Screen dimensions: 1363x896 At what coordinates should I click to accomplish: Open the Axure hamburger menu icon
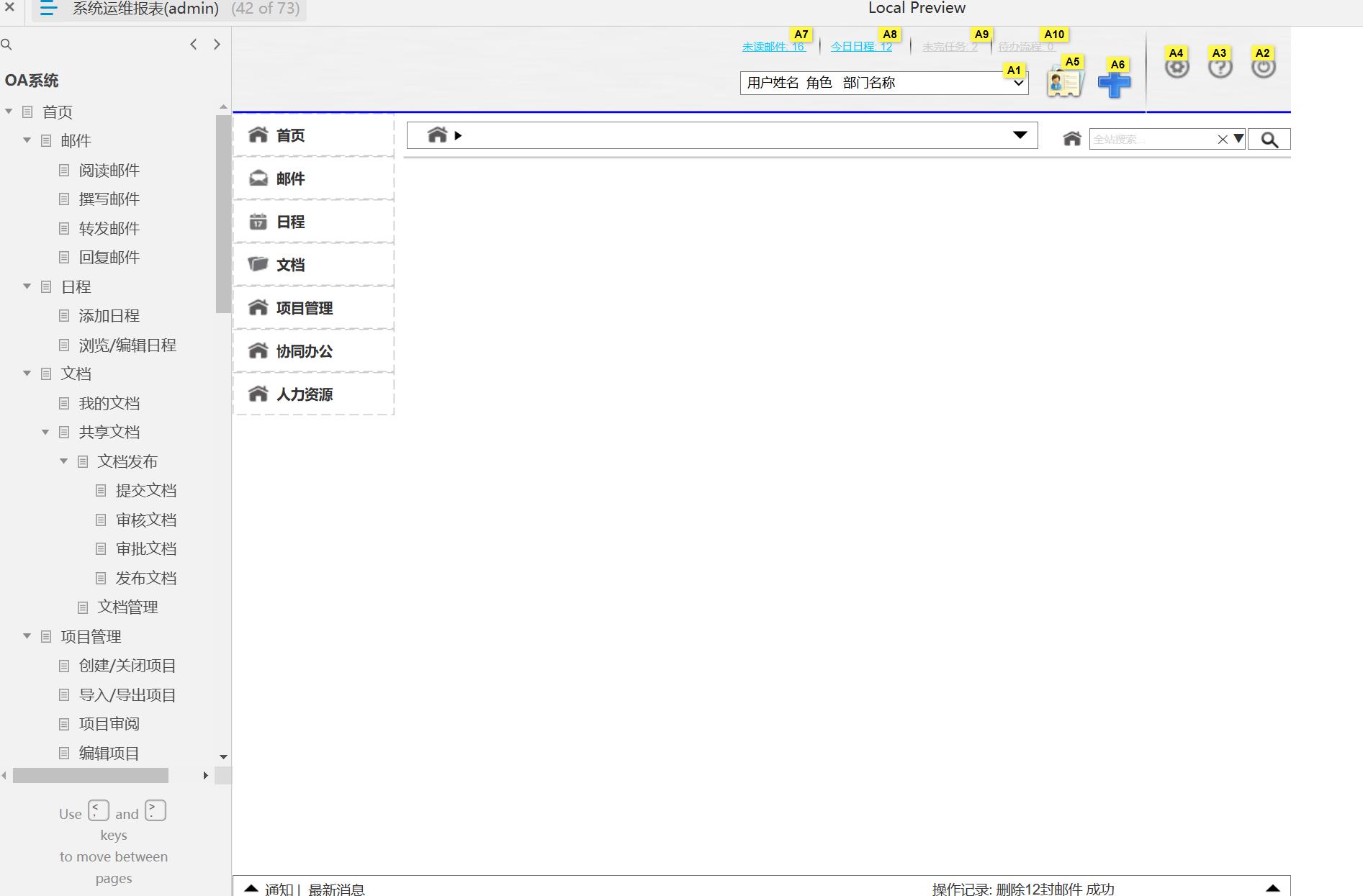tap(48, 9)
